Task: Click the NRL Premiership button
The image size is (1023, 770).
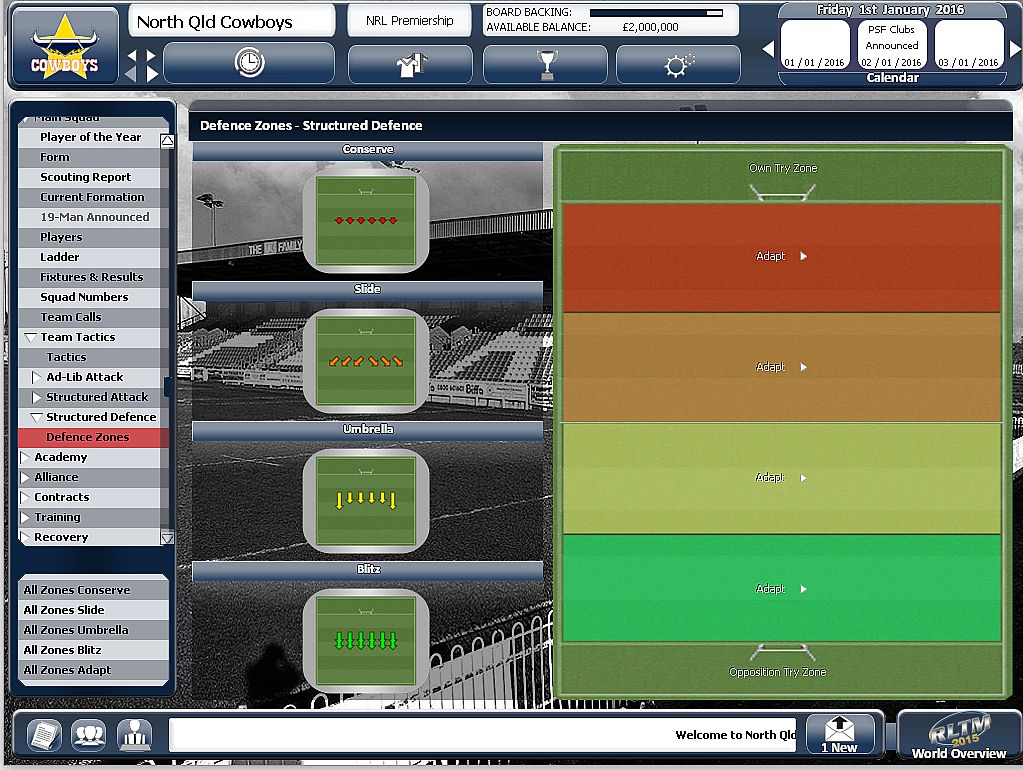Action: pyautogui.click(x=410, y=21)
